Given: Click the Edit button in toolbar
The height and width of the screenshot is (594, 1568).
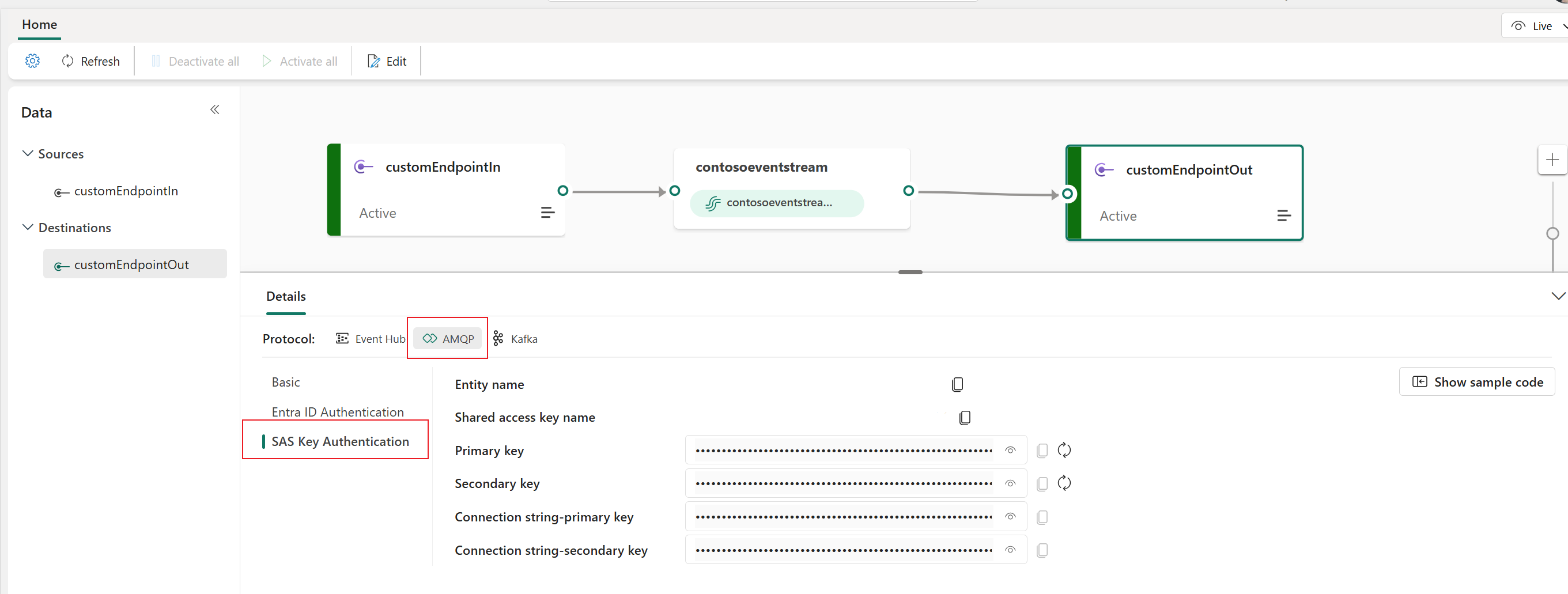Looking at the screenshot, I should (387, 61).
